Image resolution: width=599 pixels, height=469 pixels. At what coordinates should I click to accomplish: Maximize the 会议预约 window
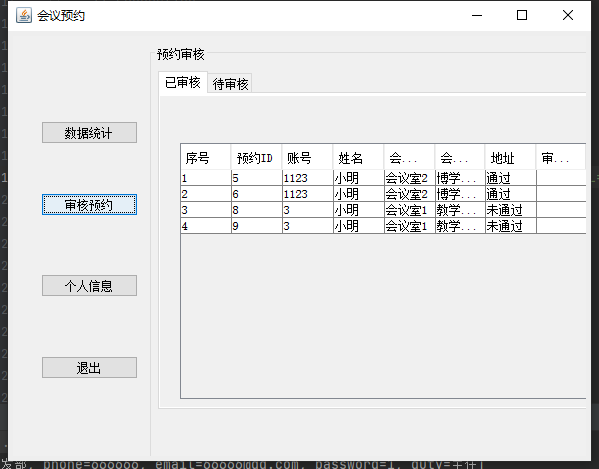coord(522,15)
